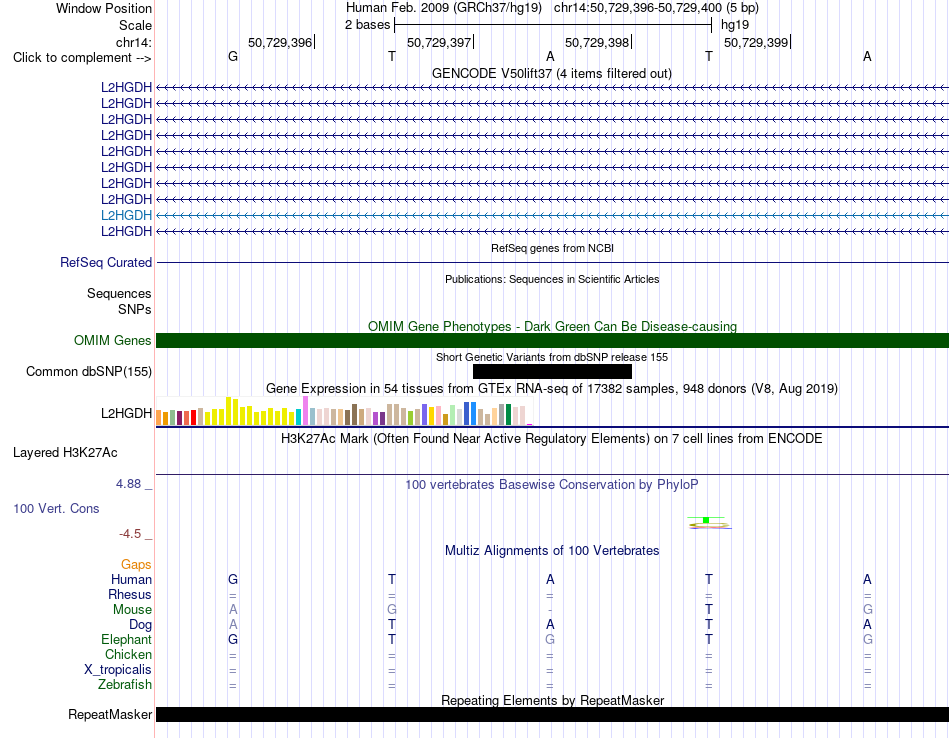This screenshot has width=950, height=738.
Task: Click the 'Click to complement -->' label
Action: (x=82, y=58)
